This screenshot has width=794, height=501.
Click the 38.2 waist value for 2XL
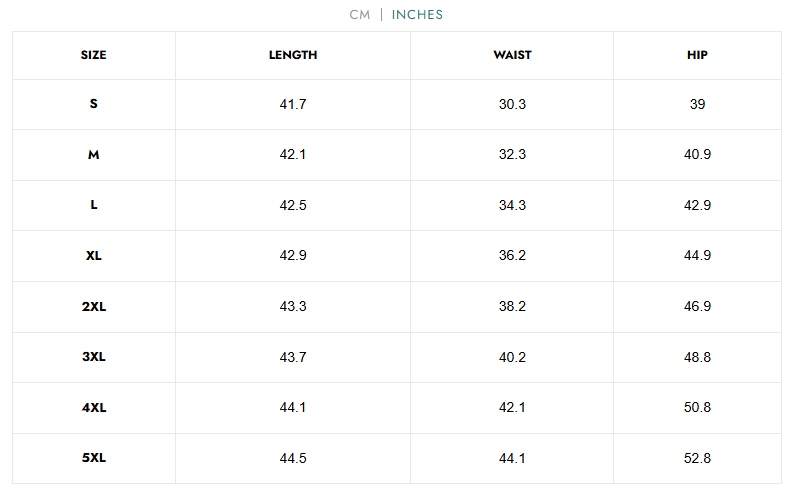[x=512, y=306]
